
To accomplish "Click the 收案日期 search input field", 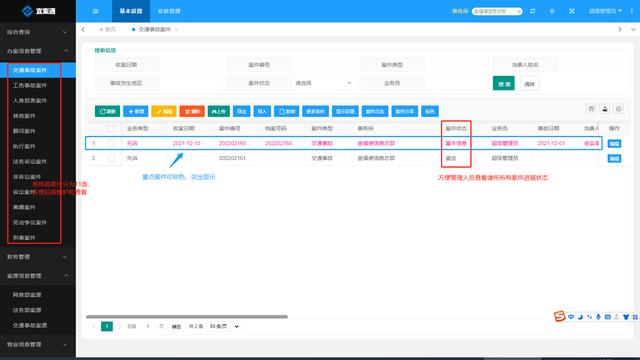I will click(x=191, y=64).
